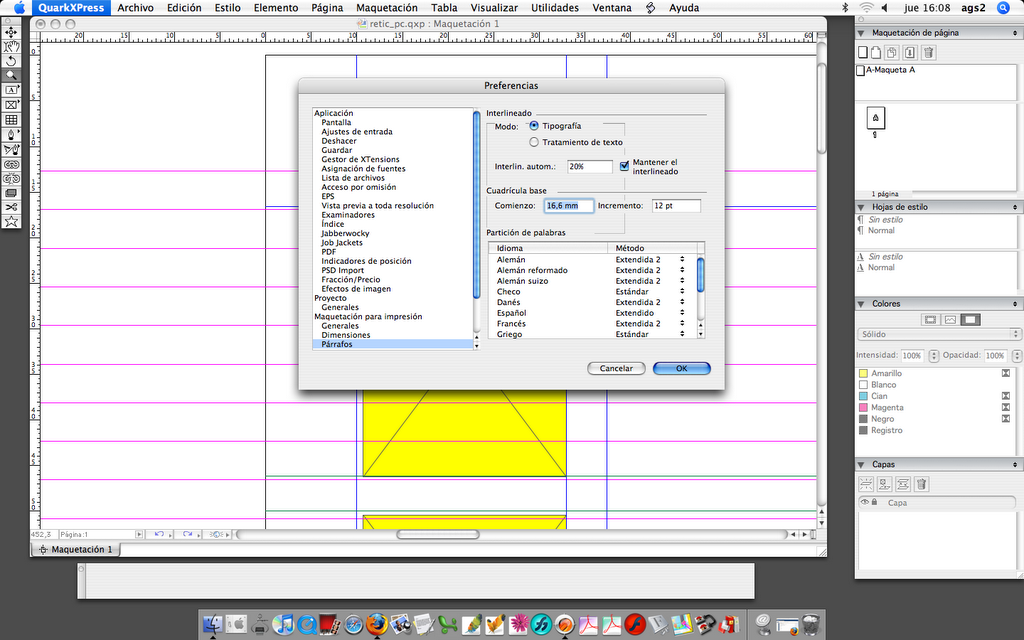This screenshot has height=640, width=1024.
Task: Toggle Mantener el interlineado checkbox
Action: point(624,166)
